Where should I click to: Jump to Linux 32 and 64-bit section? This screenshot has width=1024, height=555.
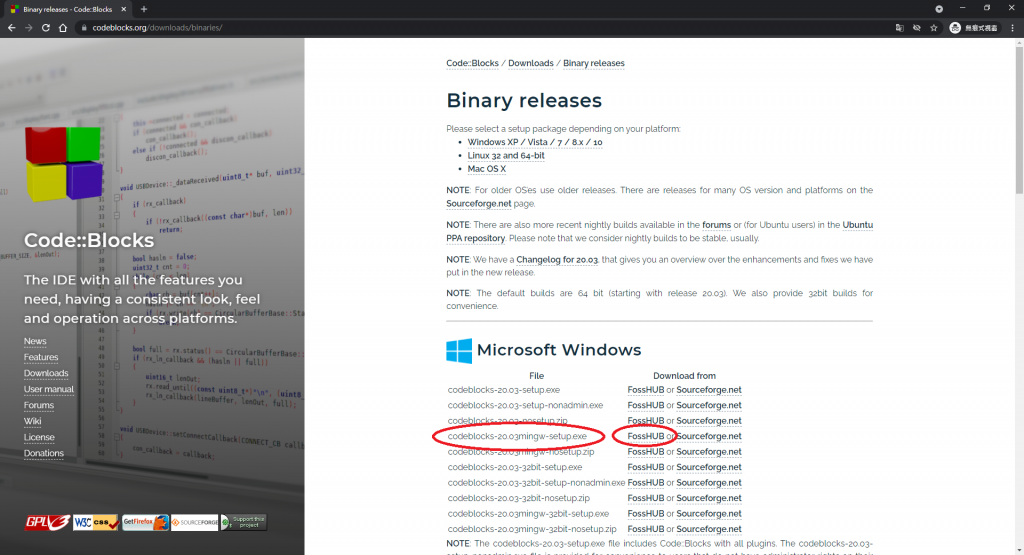[506, 155]
